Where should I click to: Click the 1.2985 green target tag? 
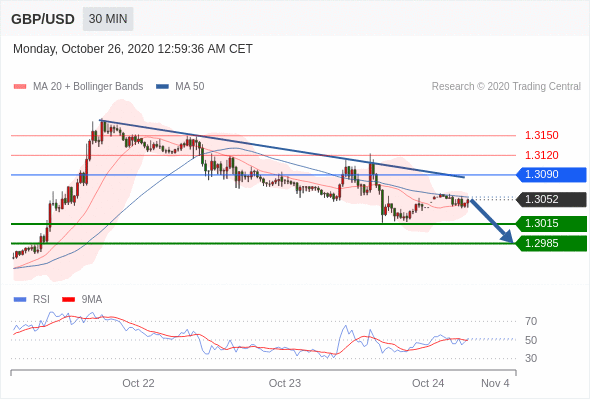[x=551, y=243]
